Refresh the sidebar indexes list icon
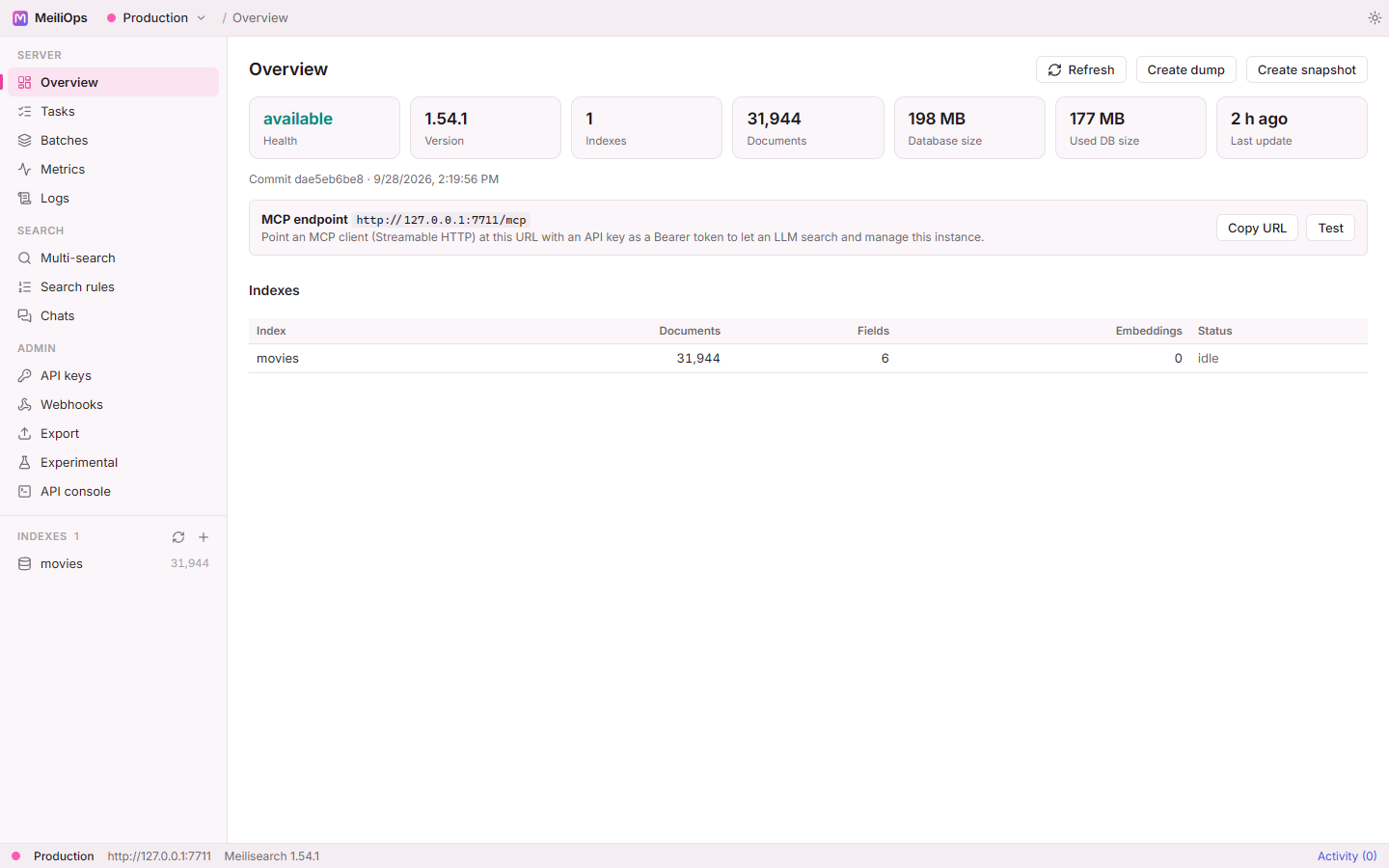 tap(178, 537)
